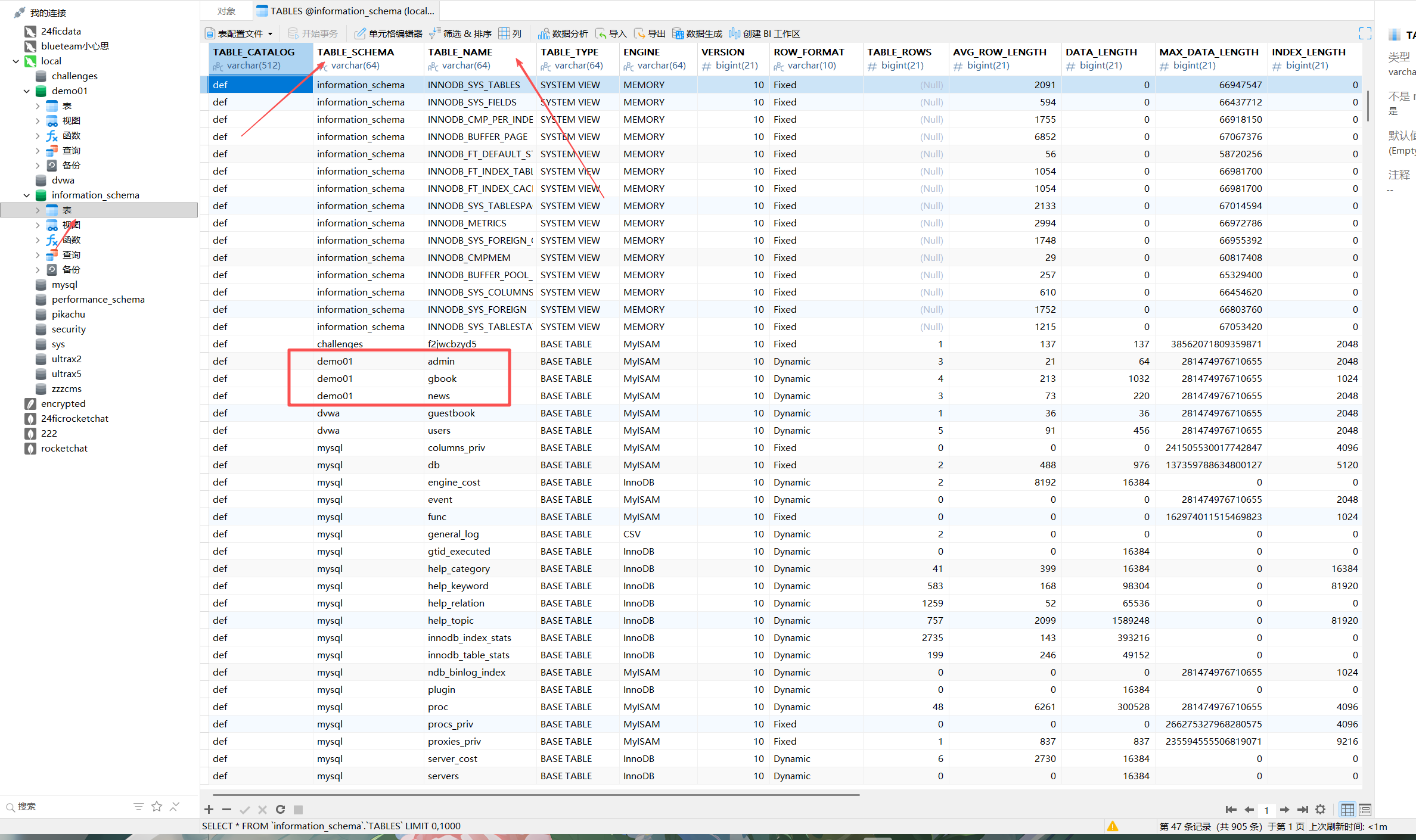Expand 视图 under information_schema
This screenshot has height=840, width=1416.
[38, 225]
